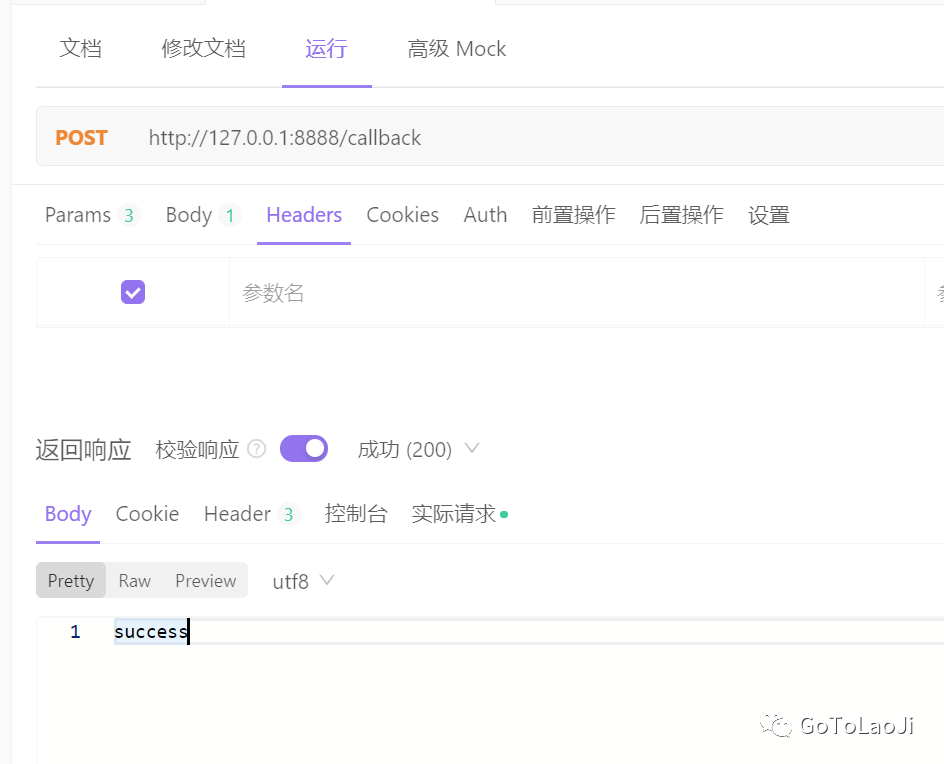Click the Preview view button
Viewport: 944px width, 764px height.
pos(204,580)
